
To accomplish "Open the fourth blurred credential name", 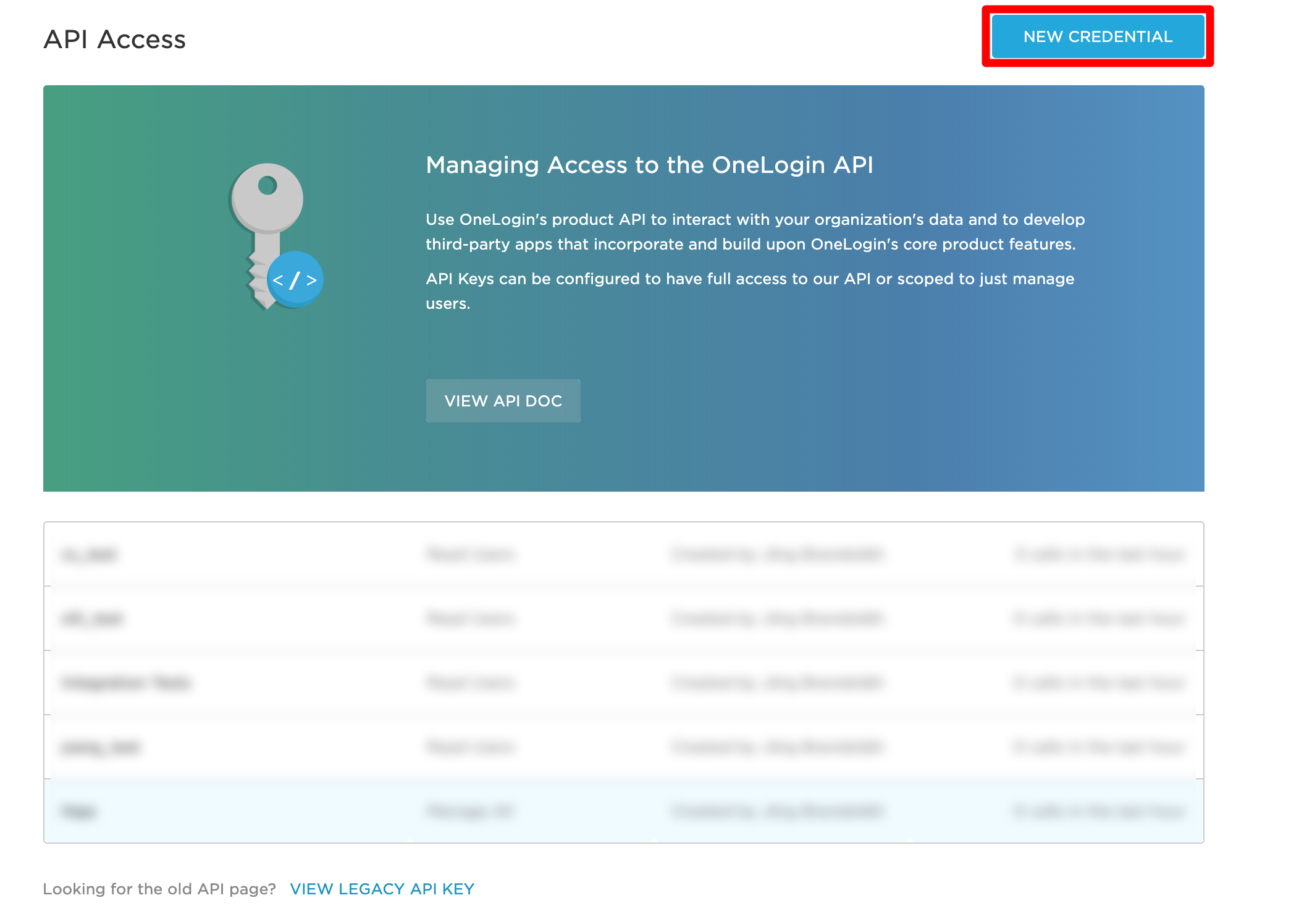I will (x=101, y=747).
